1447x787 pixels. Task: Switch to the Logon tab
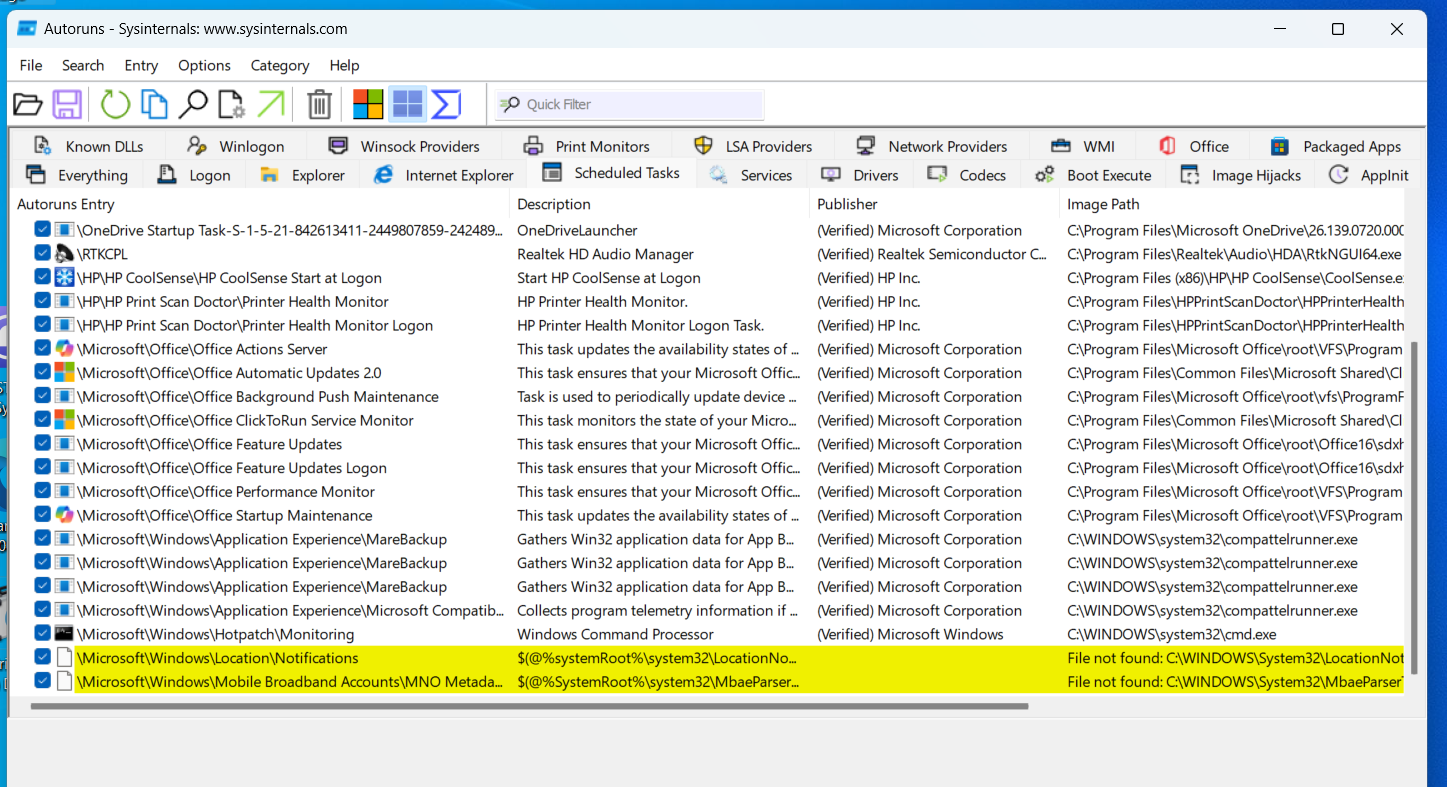(x=194, y=175)
